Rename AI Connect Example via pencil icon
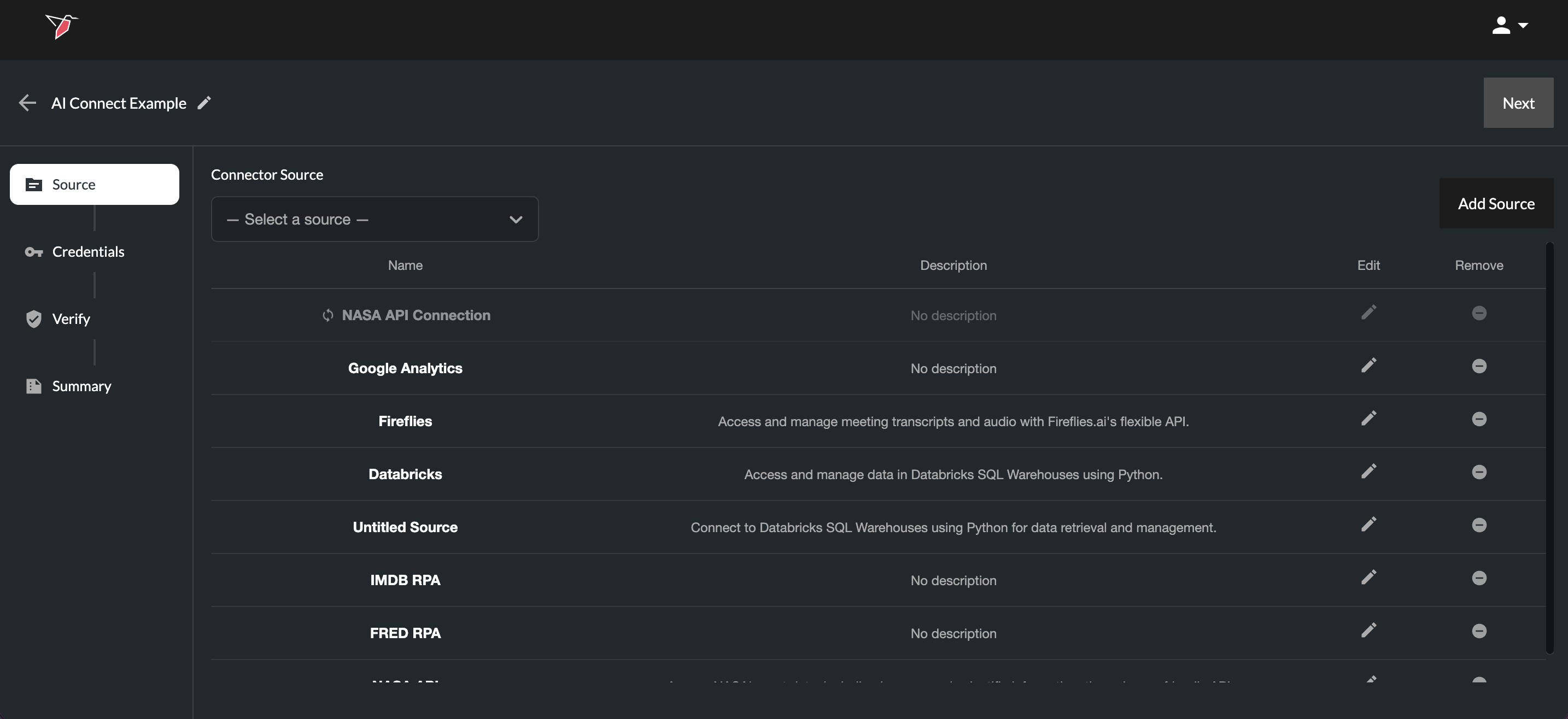The width and height of the screenshot is (1568, 719). coord(204,103)
